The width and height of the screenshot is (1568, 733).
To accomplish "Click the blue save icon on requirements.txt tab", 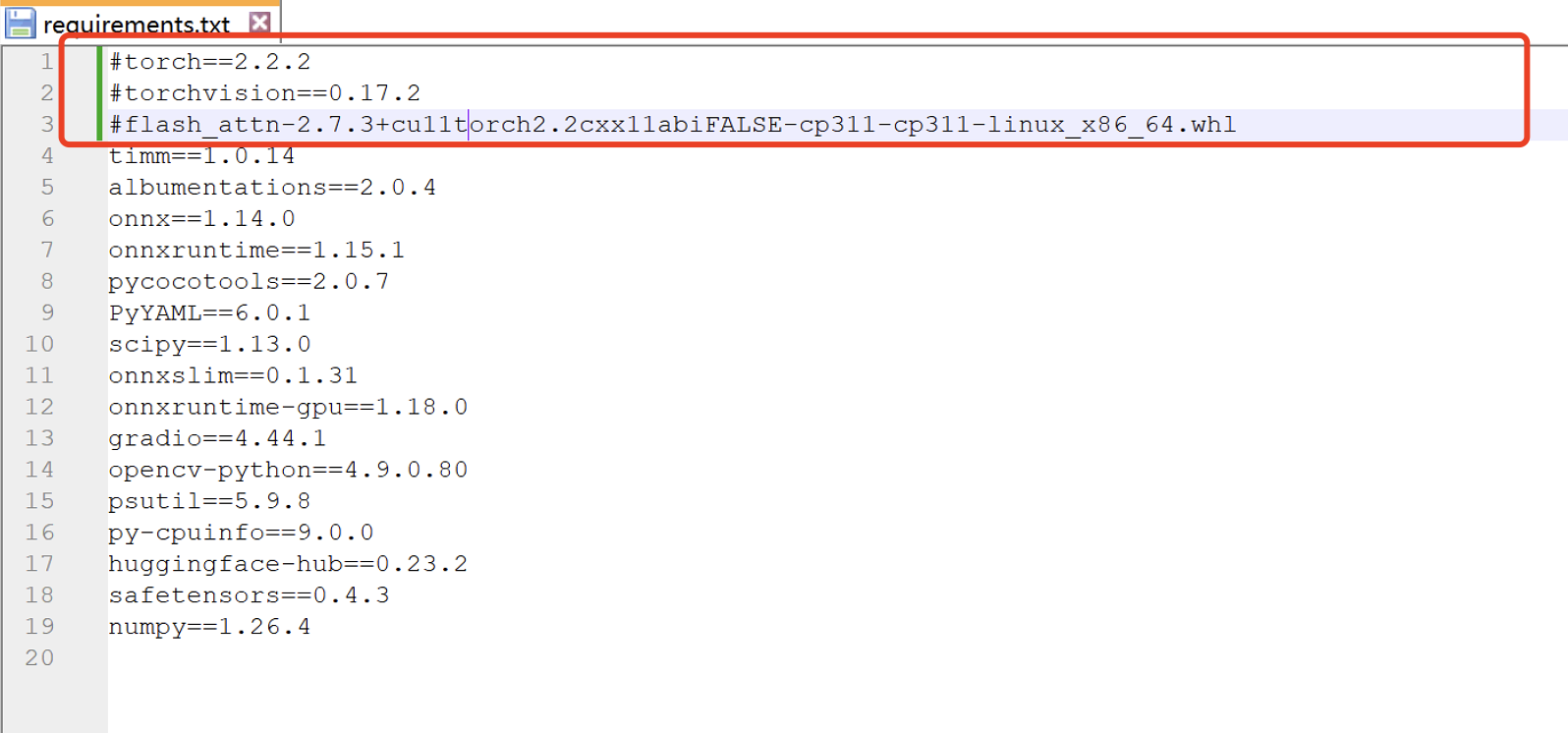I will [20, 23].
